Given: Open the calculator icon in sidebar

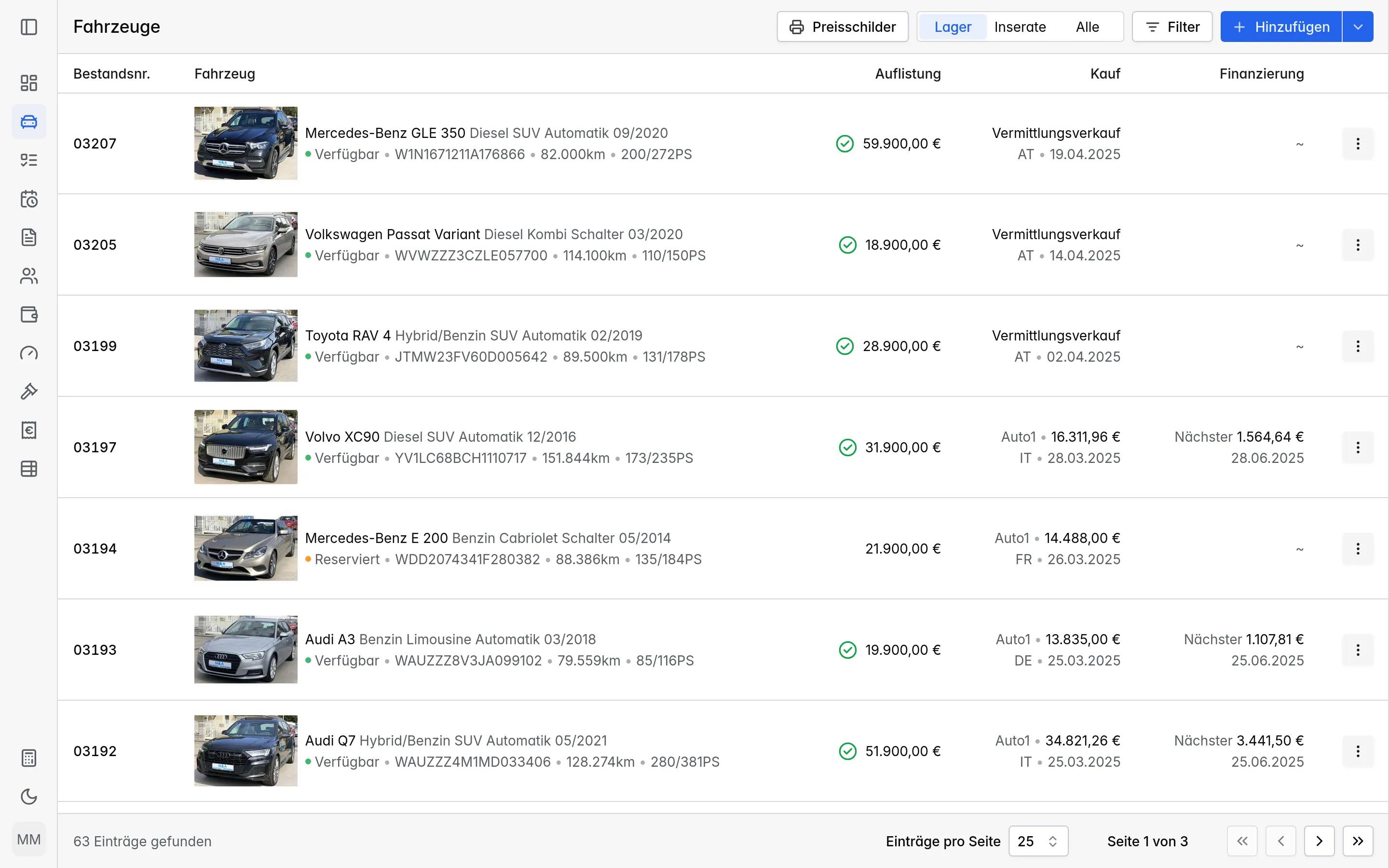Looking at the screenshot, I should [29, 759].
